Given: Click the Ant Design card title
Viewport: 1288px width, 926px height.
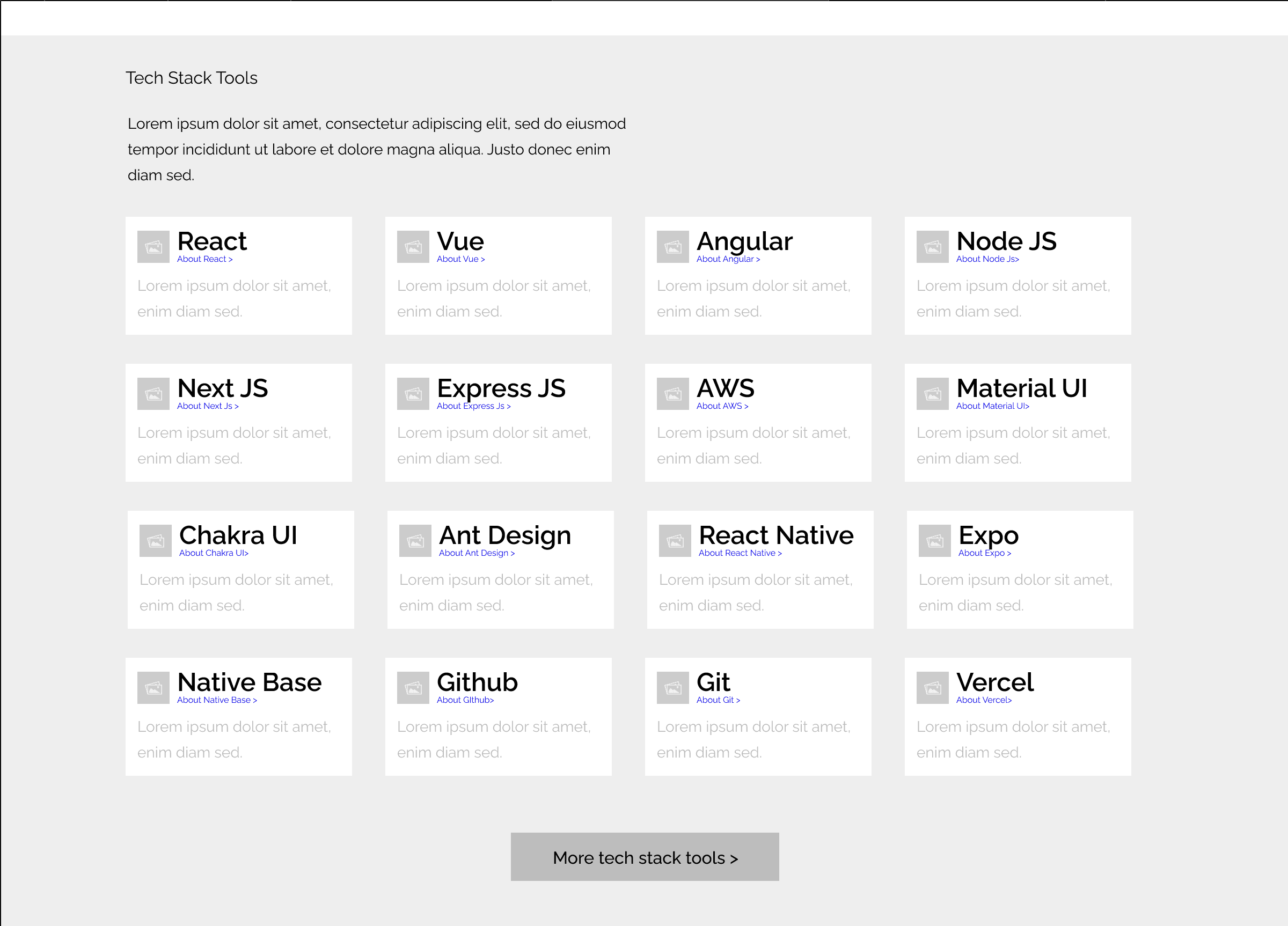Looking at the screenshot, I should [504, 535].
